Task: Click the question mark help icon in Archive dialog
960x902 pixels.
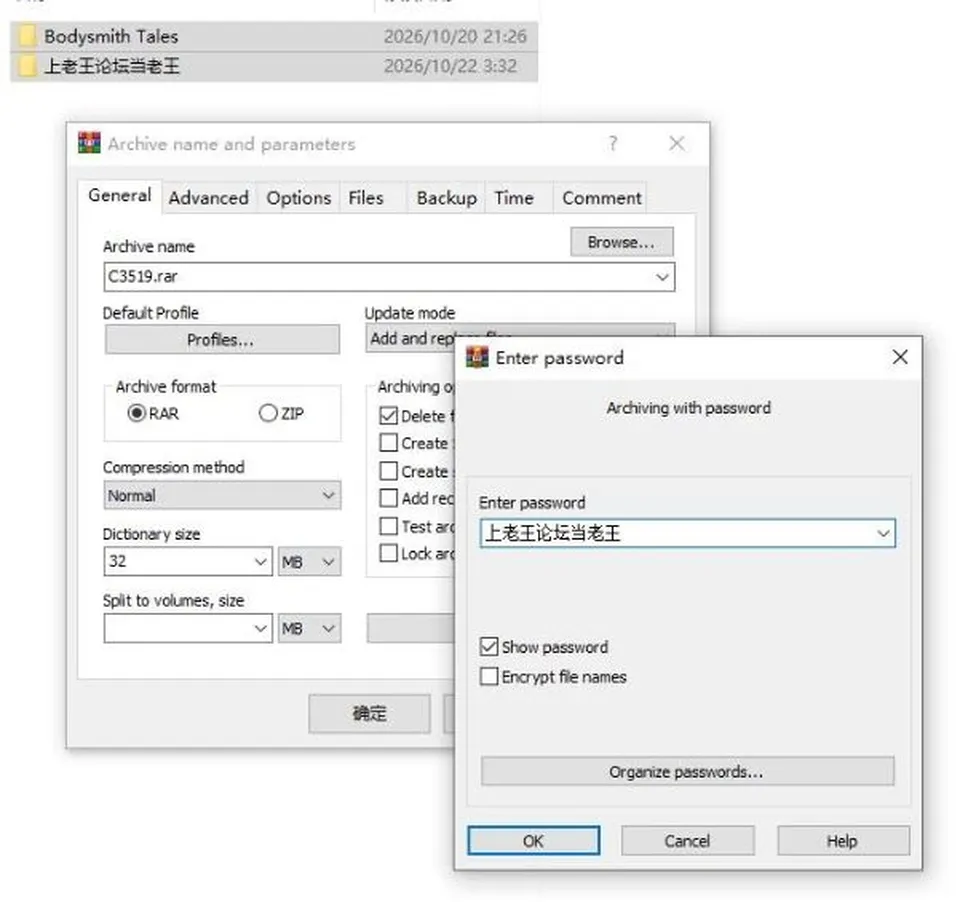Action: [613, 143]
